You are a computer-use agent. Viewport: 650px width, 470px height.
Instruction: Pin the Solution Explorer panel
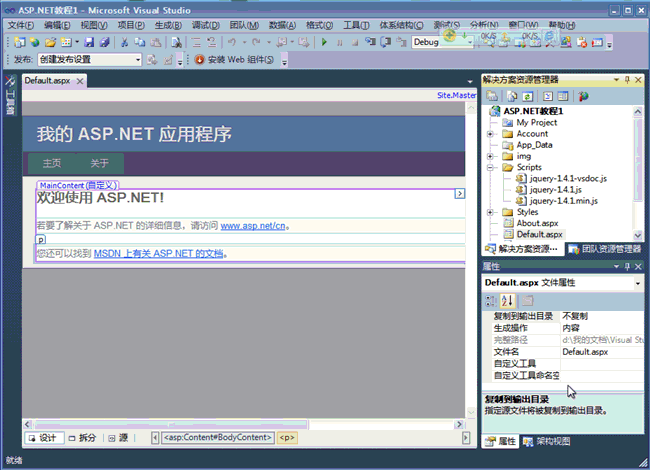pos(627,80)
